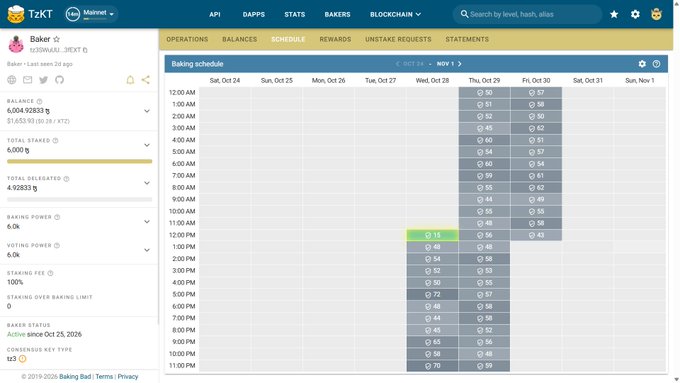Viewport: 680px width, 383px height.
Task: Click the page scrollbar down arrow
Action: coord(677,380)
